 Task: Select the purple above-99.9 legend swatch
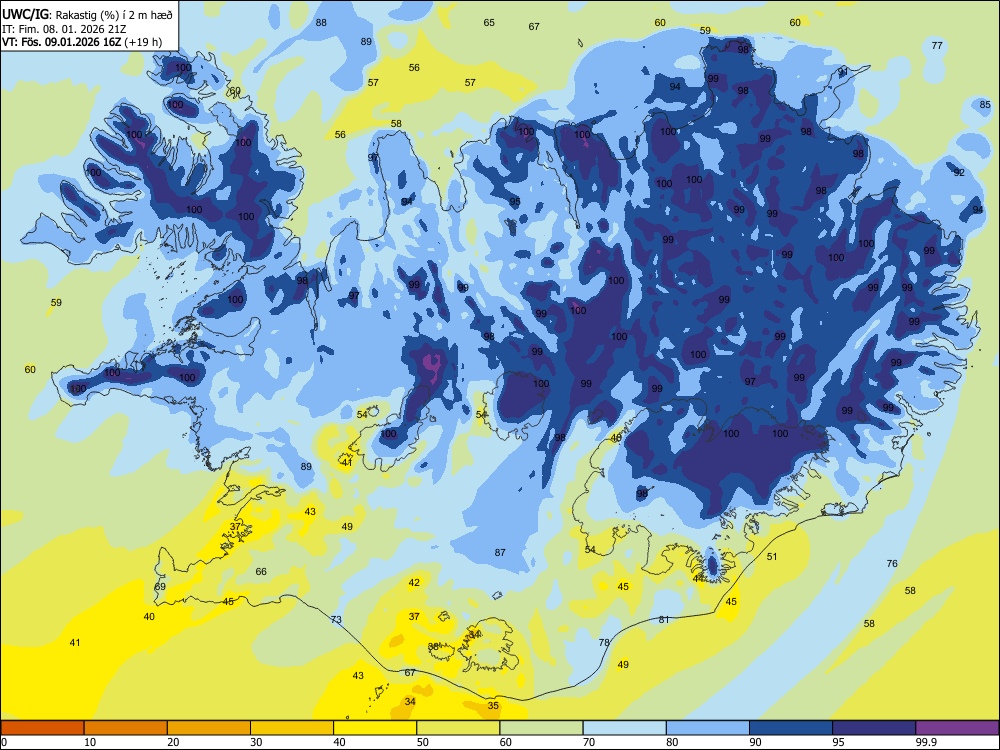(957, 728)
